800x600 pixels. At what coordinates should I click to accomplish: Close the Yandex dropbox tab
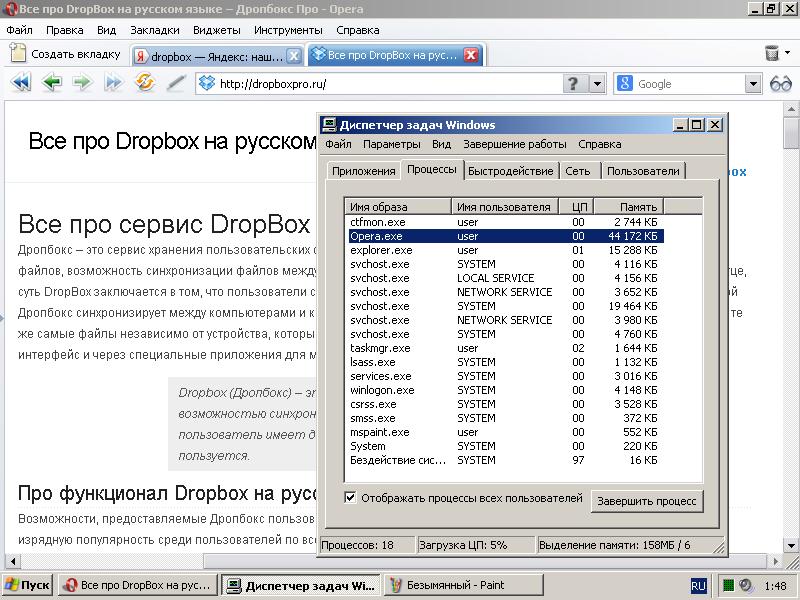tap(293, 56)
